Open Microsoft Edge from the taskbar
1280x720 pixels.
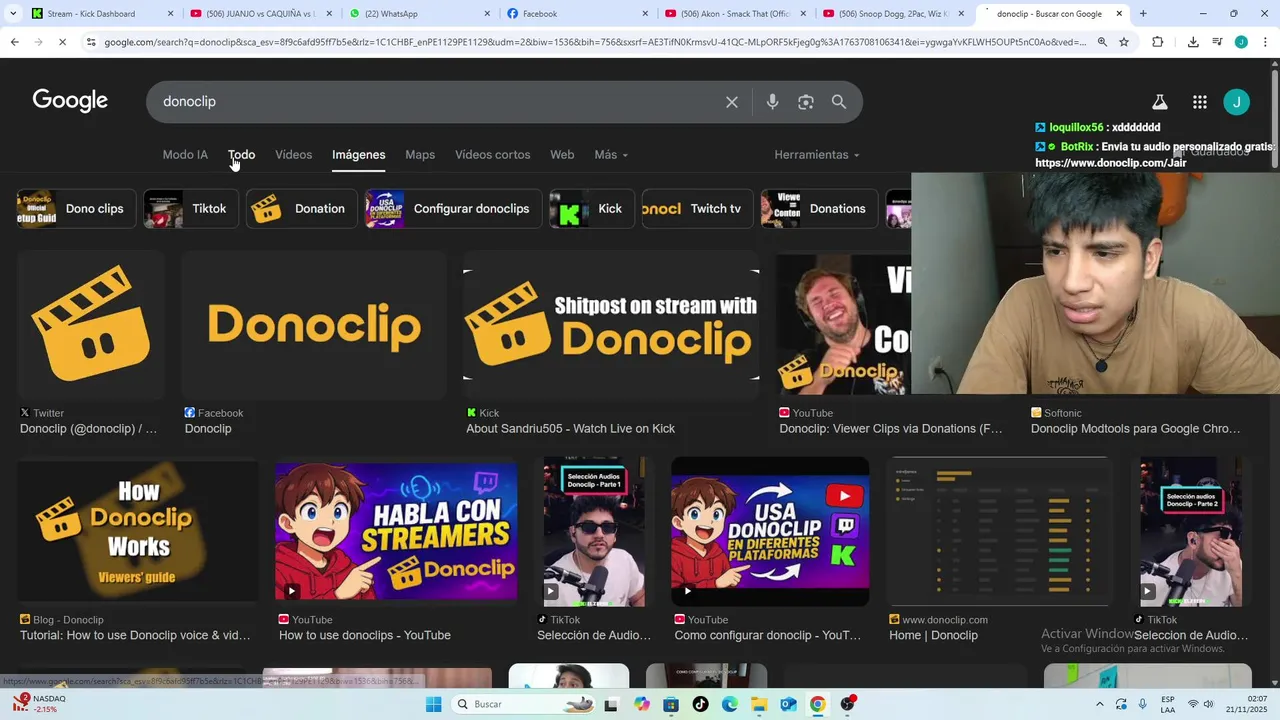[730, 704]
